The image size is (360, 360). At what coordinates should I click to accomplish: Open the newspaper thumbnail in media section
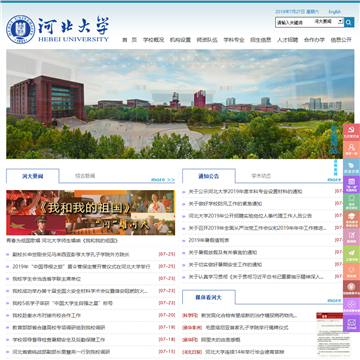pyautogui.click(x=329, y=334)
